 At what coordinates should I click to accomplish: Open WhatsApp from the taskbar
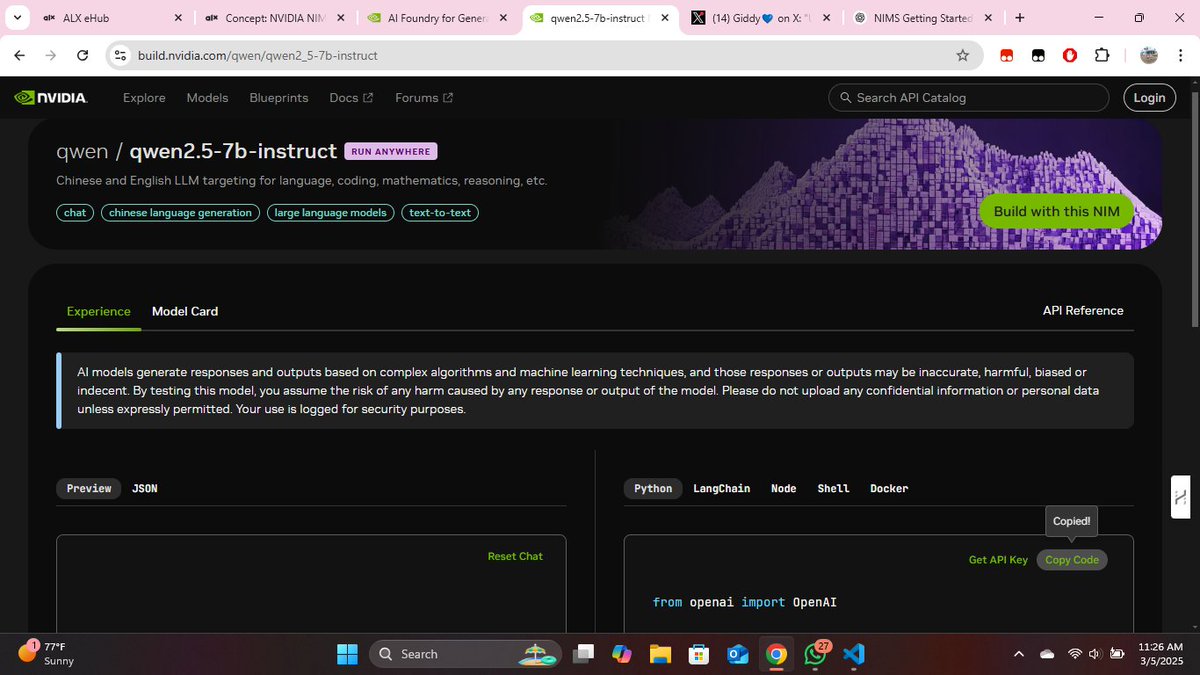coord(815,654)
